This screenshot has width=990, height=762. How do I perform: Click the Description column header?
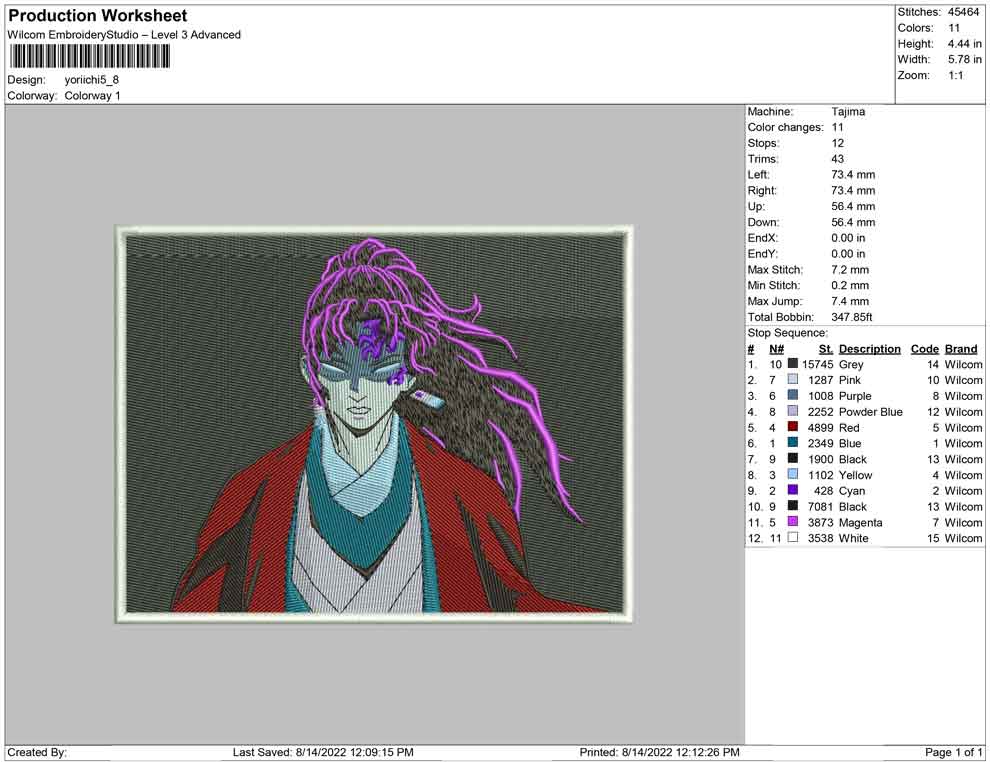tap(869, 349)
